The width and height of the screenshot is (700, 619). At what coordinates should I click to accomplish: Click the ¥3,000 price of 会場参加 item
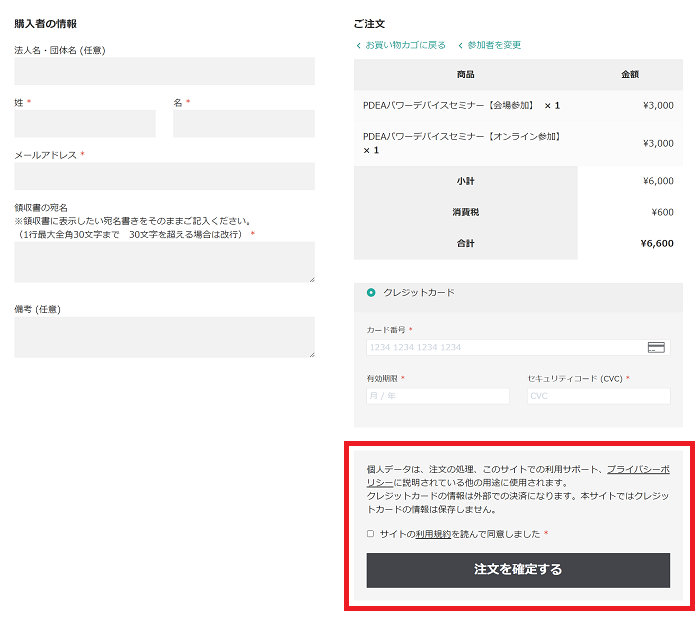pyautogui.click(x=658, y=105)
